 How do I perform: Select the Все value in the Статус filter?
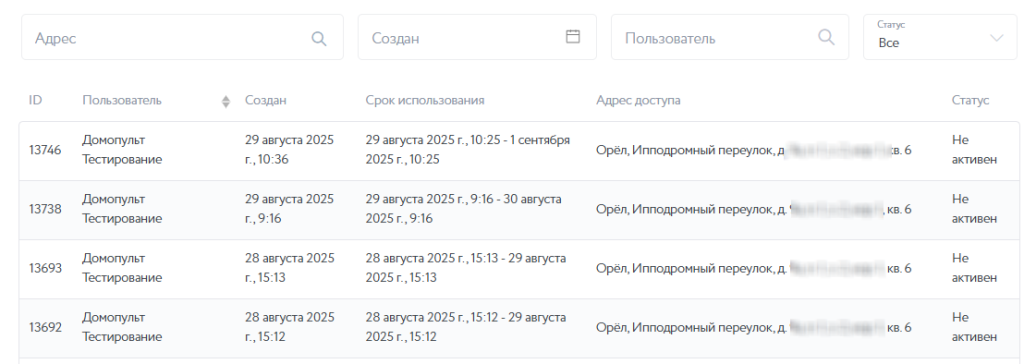coord(889,43)
